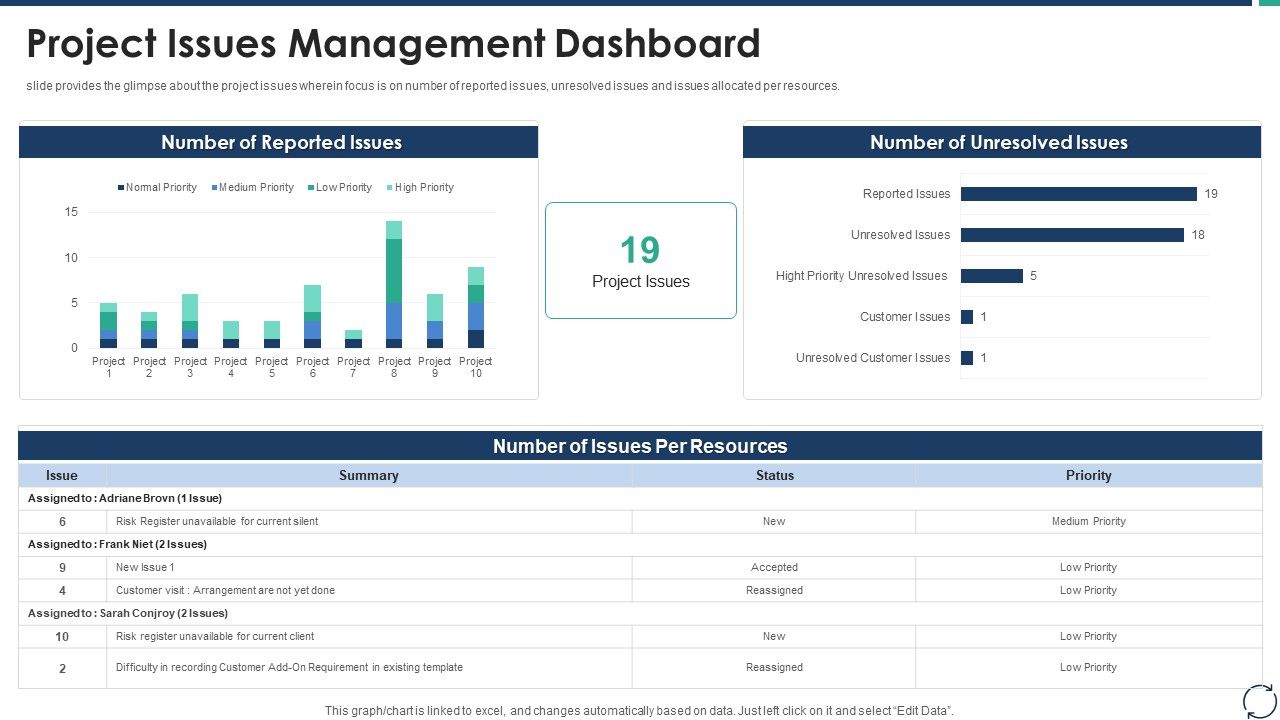Screen dimensions: 1280x720
Task: Click the Unresolved Customer Issues bar
Action: 967,358
